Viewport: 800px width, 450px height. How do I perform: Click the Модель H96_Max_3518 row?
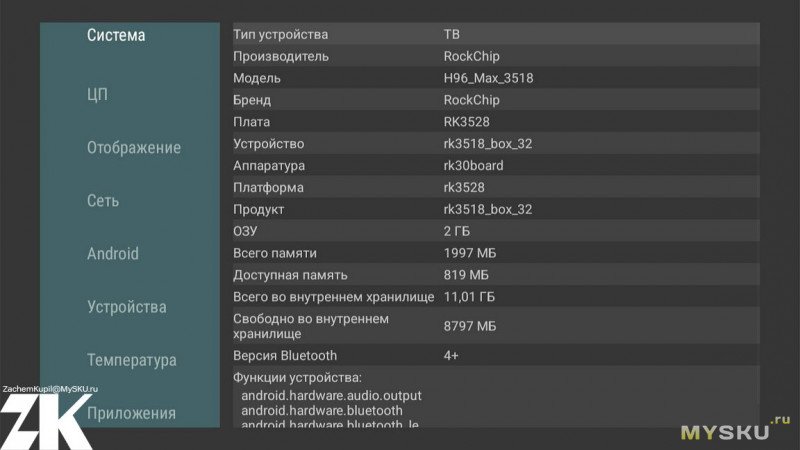coord(495,78)
